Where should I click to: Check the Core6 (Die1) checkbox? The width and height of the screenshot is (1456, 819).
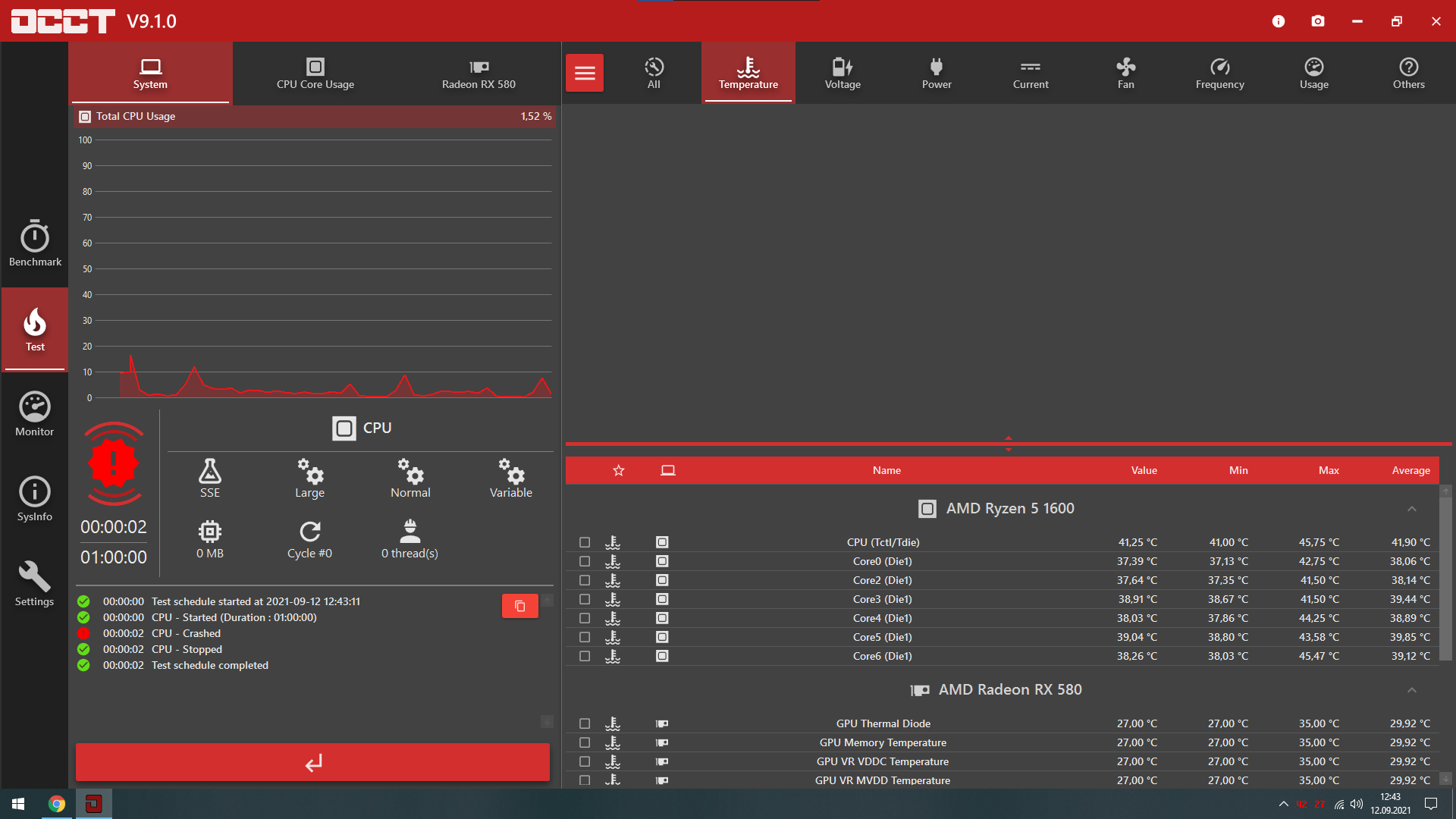[585, 656]
